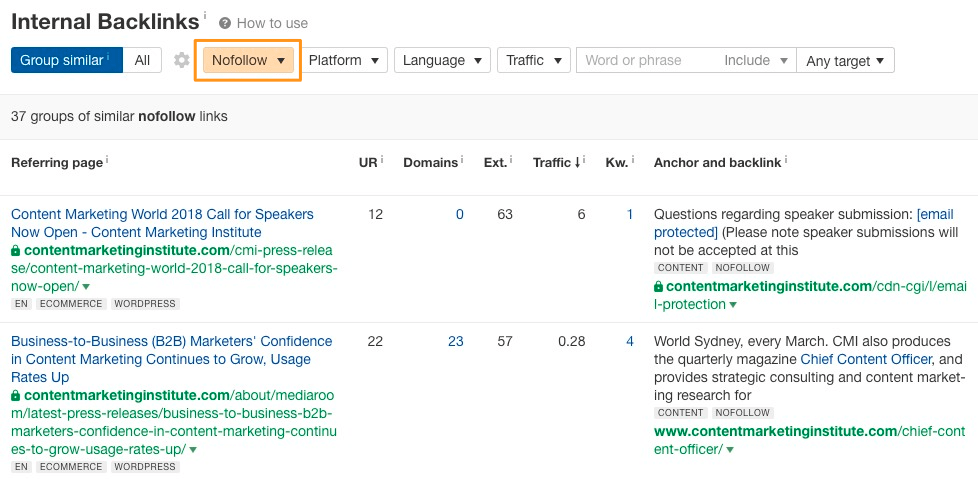Click the Chief Content Officer anchor link

[866, 360]
